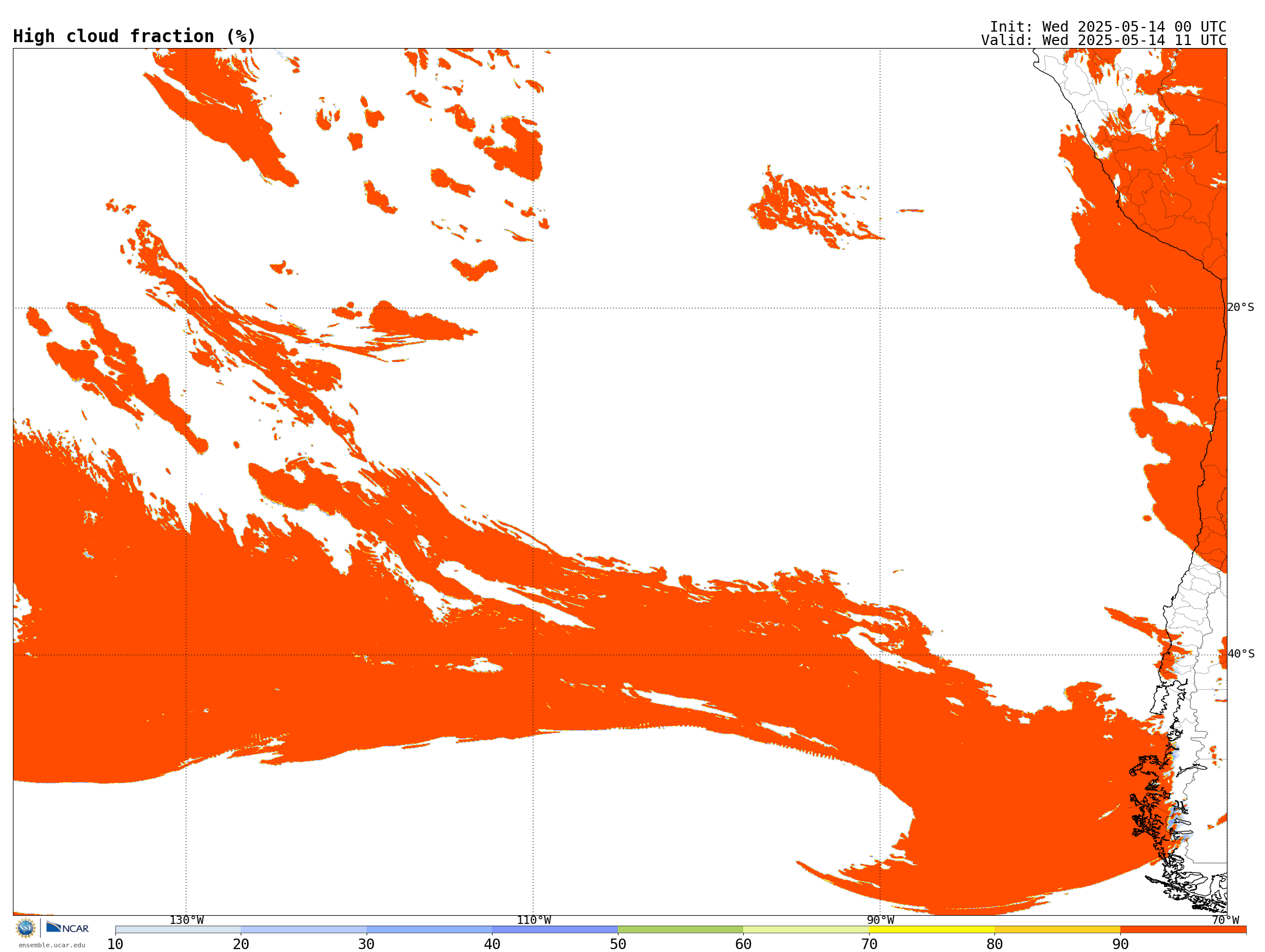Click the 30-40 blue colorbar segment
1265x952 pixels.
[429, 930]
